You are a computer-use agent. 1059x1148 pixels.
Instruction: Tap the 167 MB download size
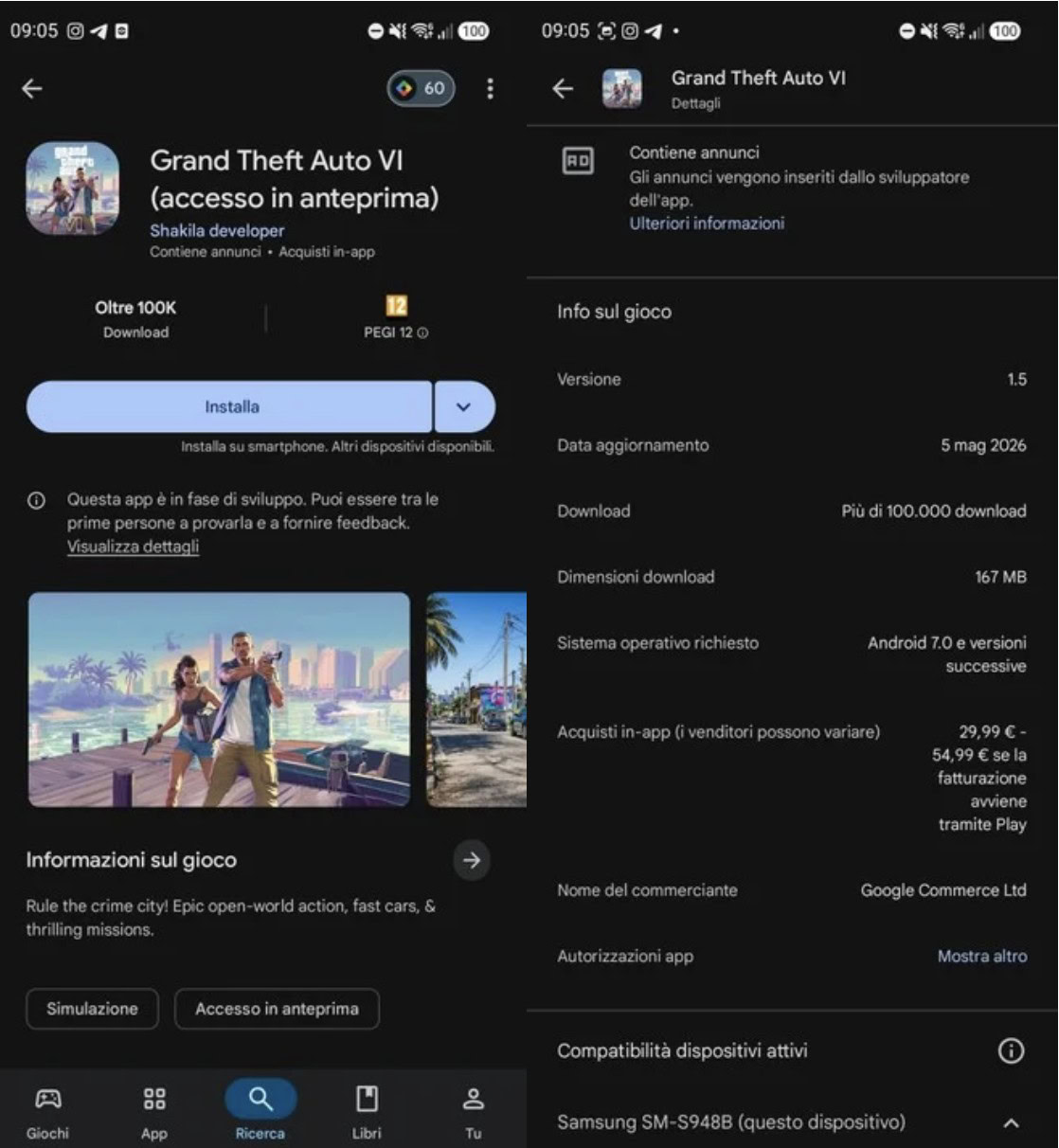[1000, 577]
